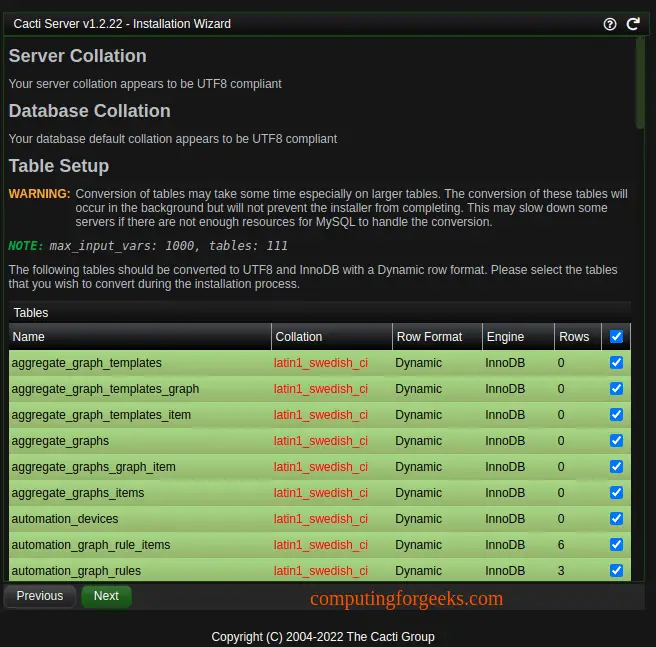The width and height of the screenshot is (656, 647).
Task: Select the aggregate_graphs_graph_item name cell
Action: (94, 467)
